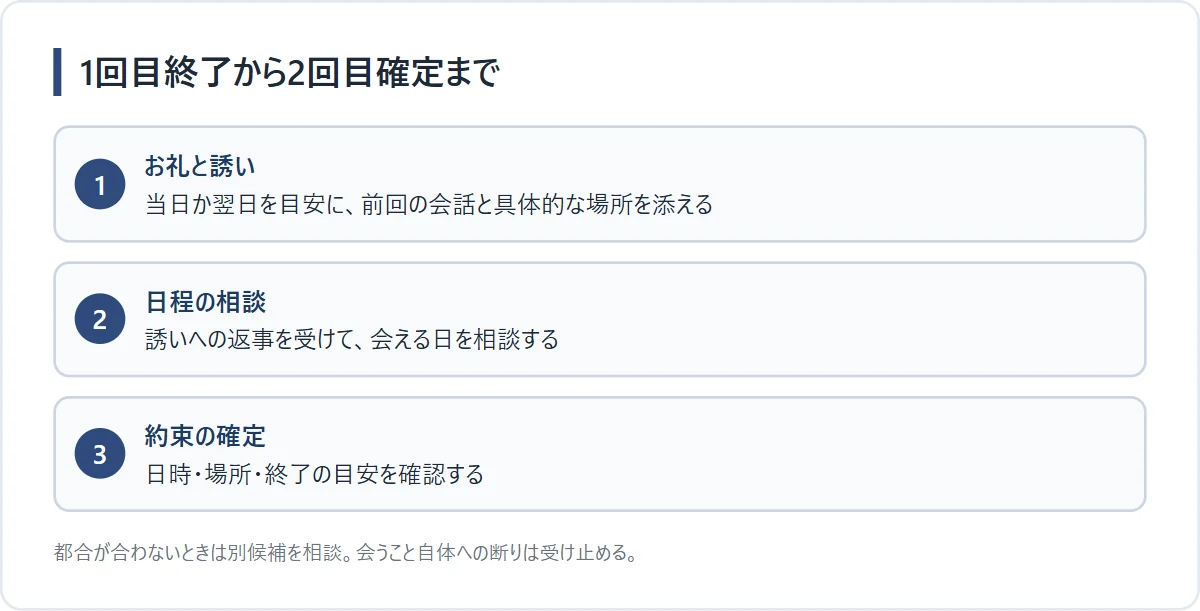
Task: Select the heading 1回目終了から2回目確定まで
Action: (288, 73)
